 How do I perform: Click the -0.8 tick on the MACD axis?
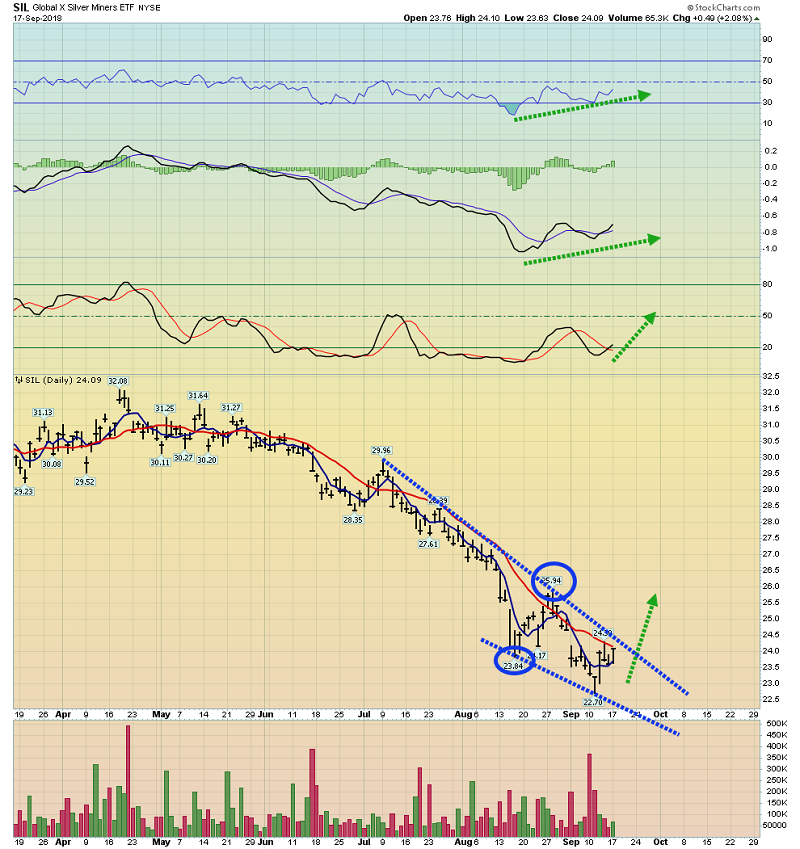pos(770,232)
